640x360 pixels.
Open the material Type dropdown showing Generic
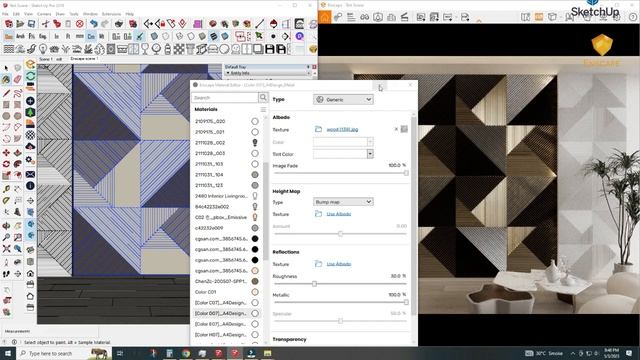343,99
